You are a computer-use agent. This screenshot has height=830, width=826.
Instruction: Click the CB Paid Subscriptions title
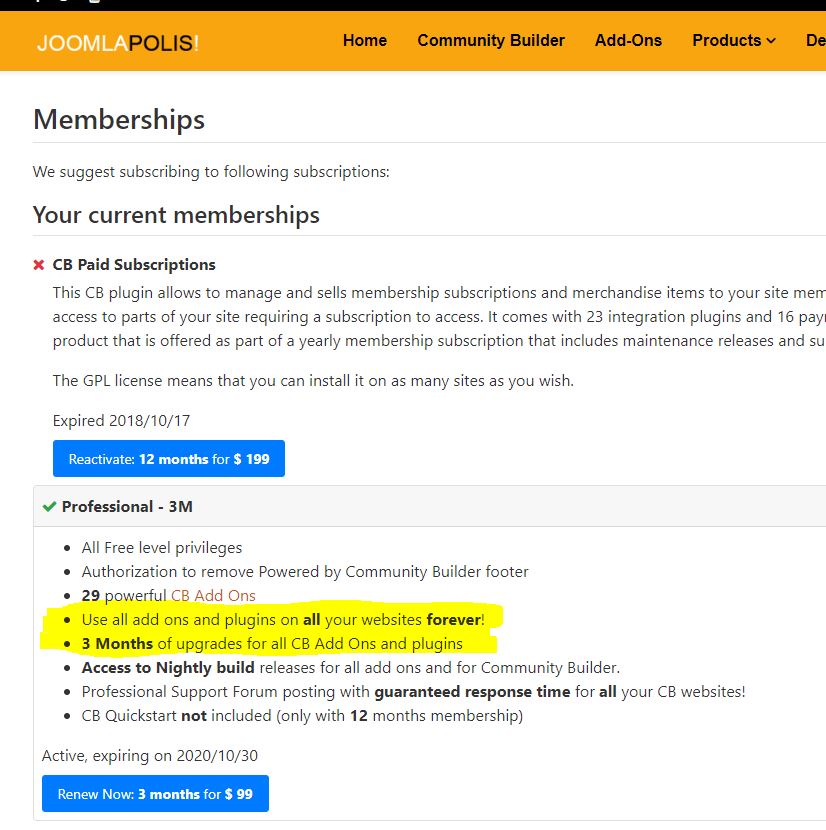pos(134,265)
